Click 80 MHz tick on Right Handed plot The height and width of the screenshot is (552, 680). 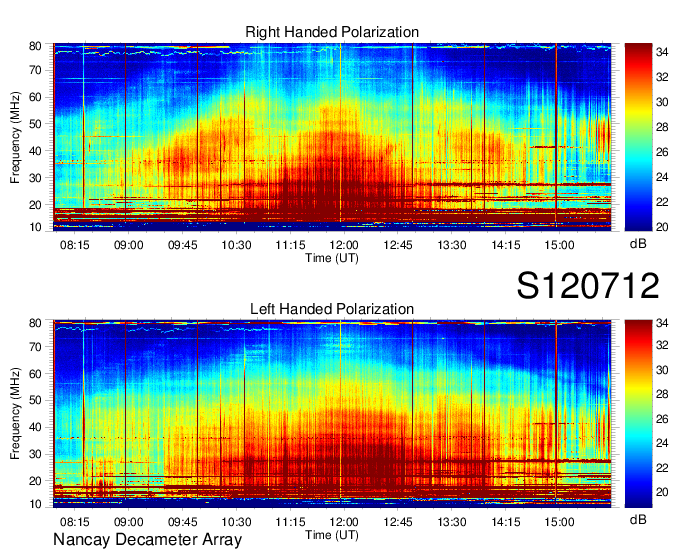tap(35, 46)
